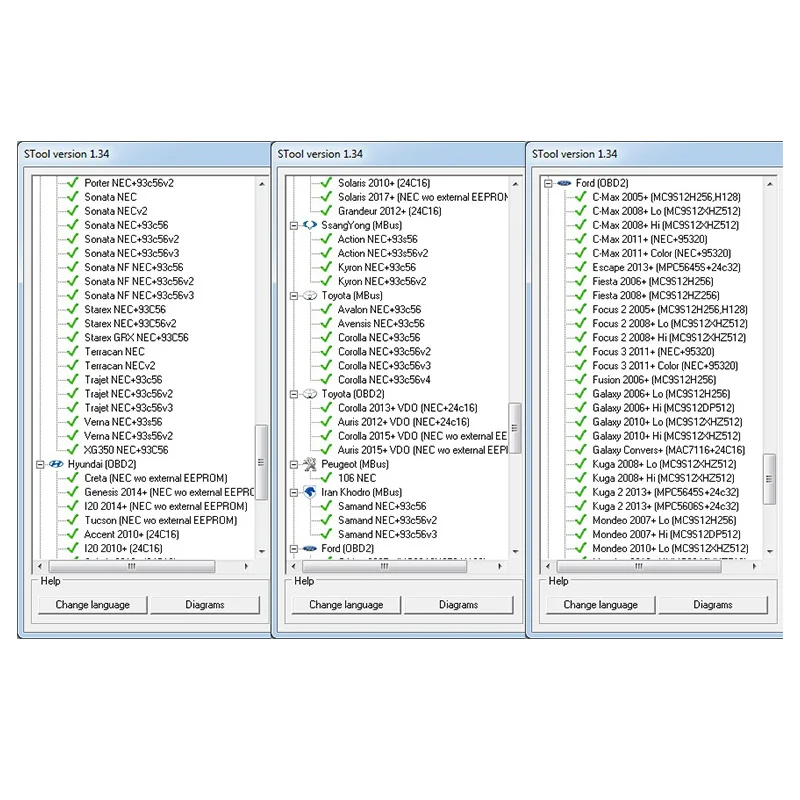Click scroll-down arrow in middle window list
The width and height of the screenshot is (800, 800).
[515, 551]
